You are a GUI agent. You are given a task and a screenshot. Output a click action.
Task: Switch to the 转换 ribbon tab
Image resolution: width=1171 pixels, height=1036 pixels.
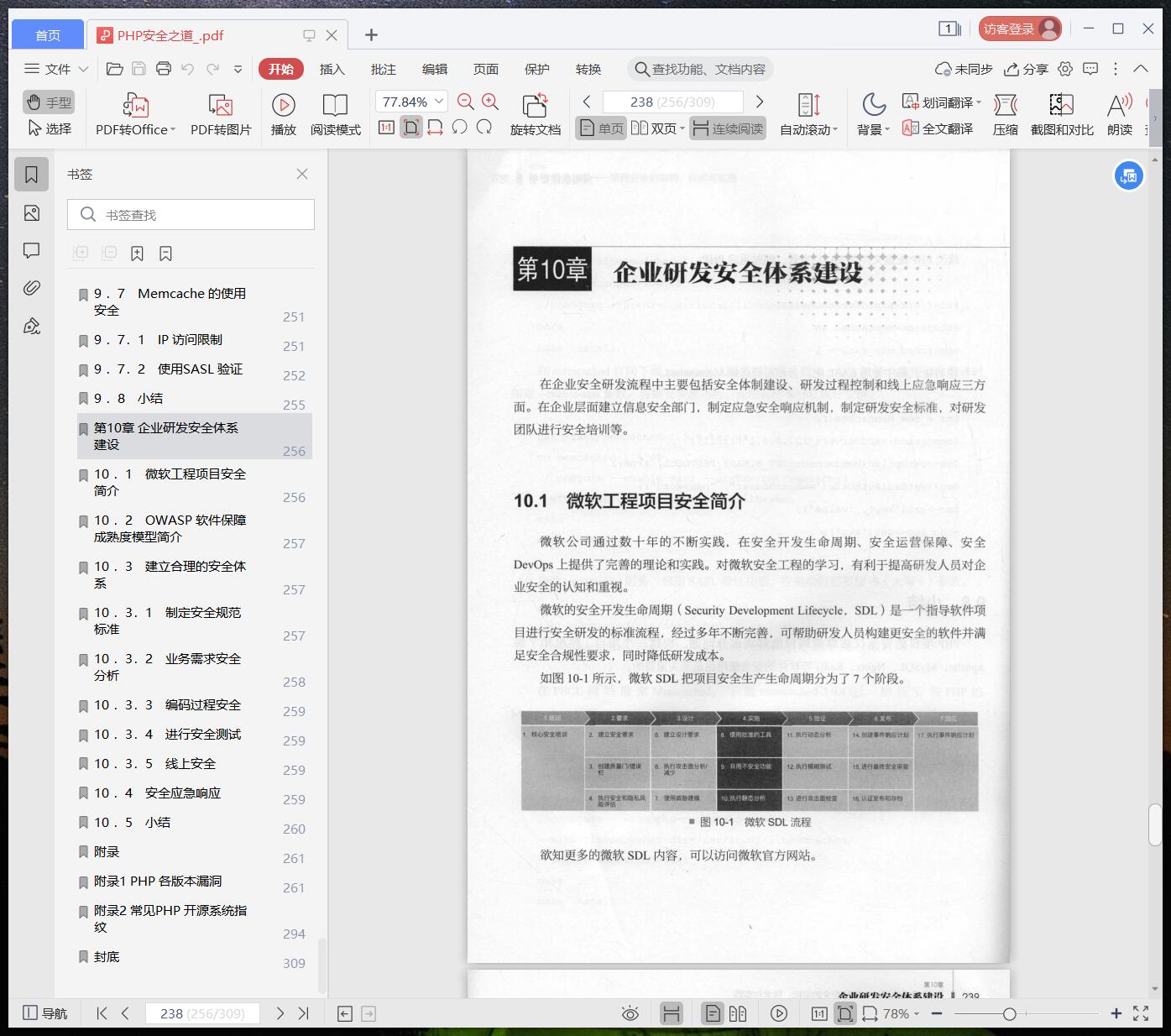(x=588, y=69)
